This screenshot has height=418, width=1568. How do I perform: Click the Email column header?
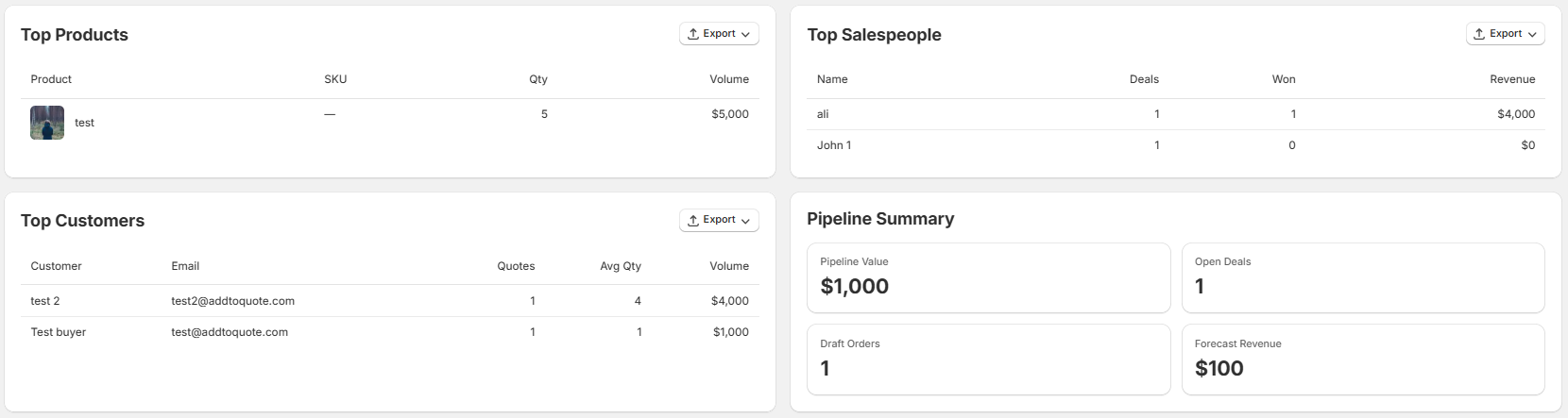(185, 266)
